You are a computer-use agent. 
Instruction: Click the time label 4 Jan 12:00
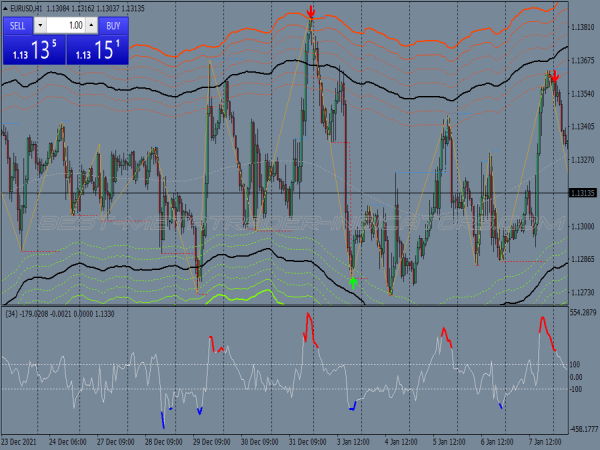(x=401, y=442)
